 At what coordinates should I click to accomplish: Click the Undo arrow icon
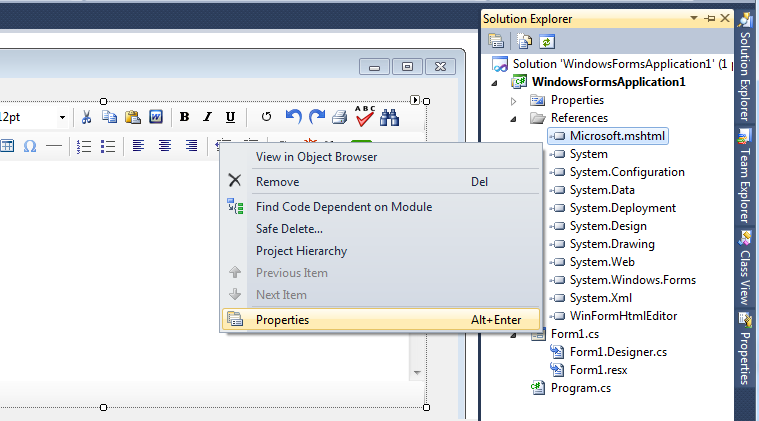[x=293, y=117]
